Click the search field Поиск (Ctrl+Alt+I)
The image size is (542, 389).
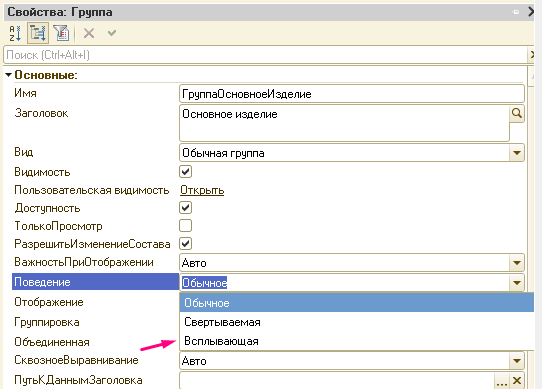265,55
